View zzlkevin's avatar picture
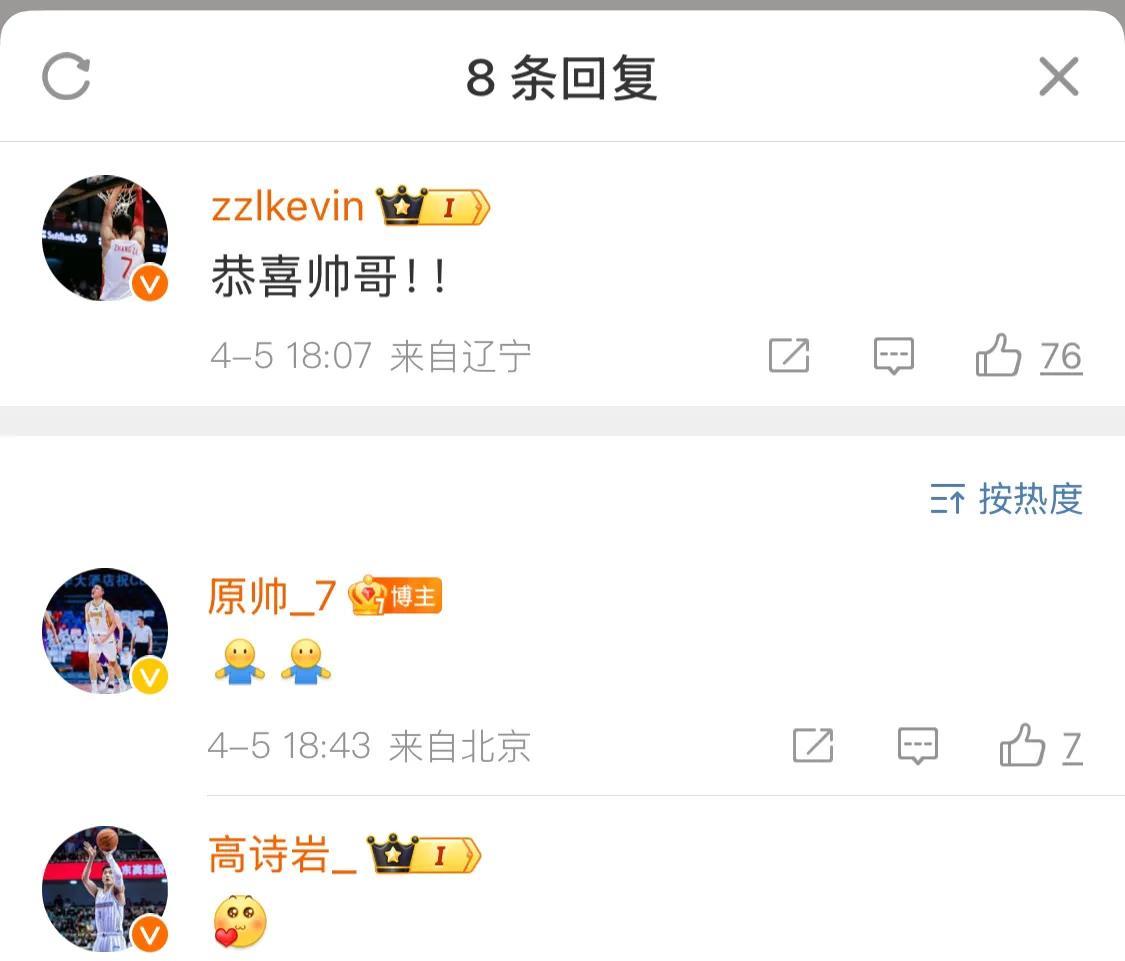 click(x=105, y=238)
